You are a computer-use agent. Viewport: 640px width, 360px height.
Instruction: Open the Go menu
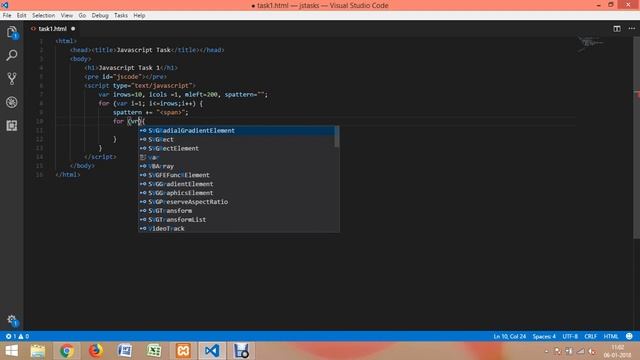coord(82,16)
